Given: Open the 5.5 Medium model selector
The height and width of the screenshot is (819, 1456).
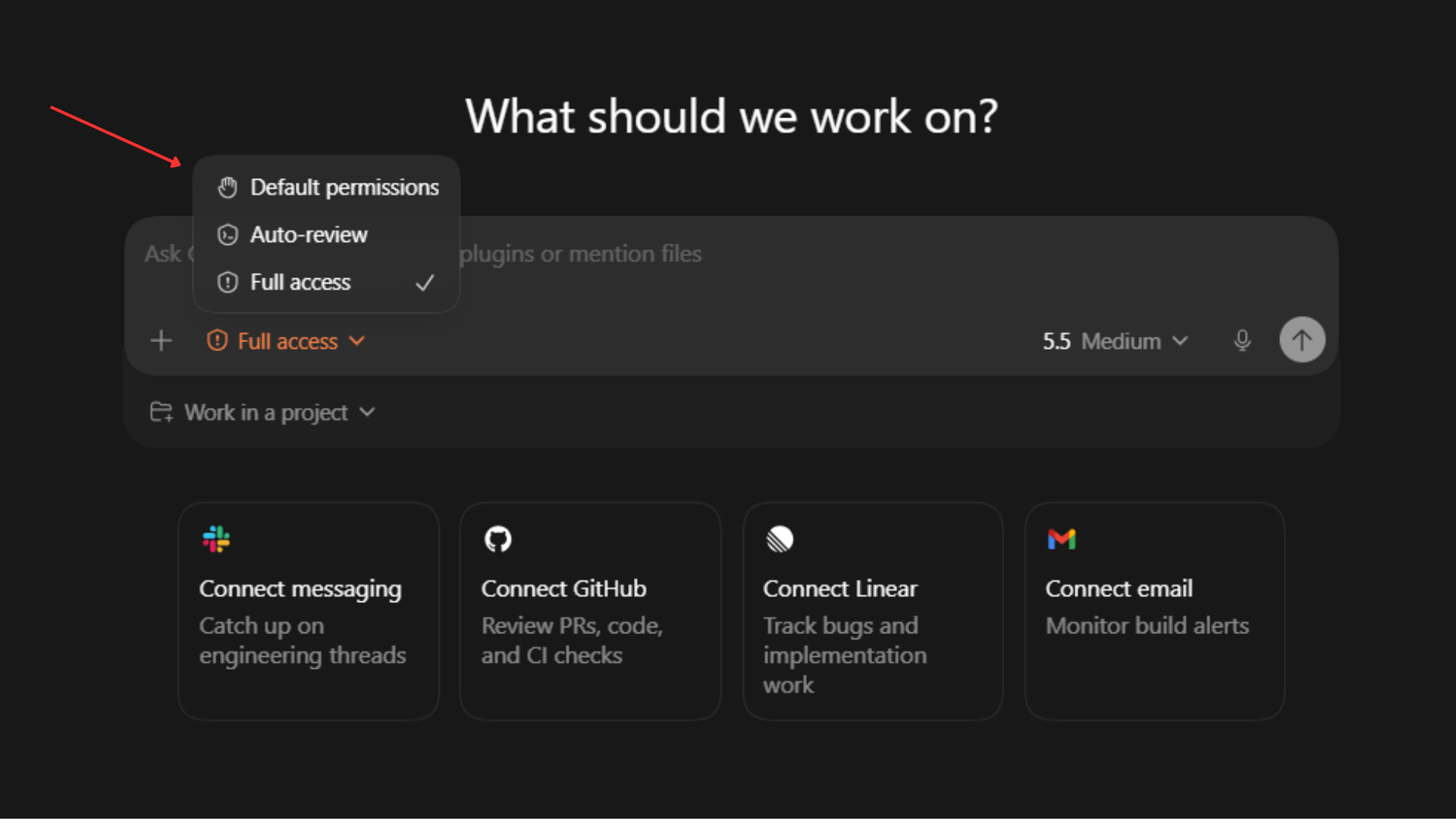Looking at the screenshot, I should (1115, 341).
